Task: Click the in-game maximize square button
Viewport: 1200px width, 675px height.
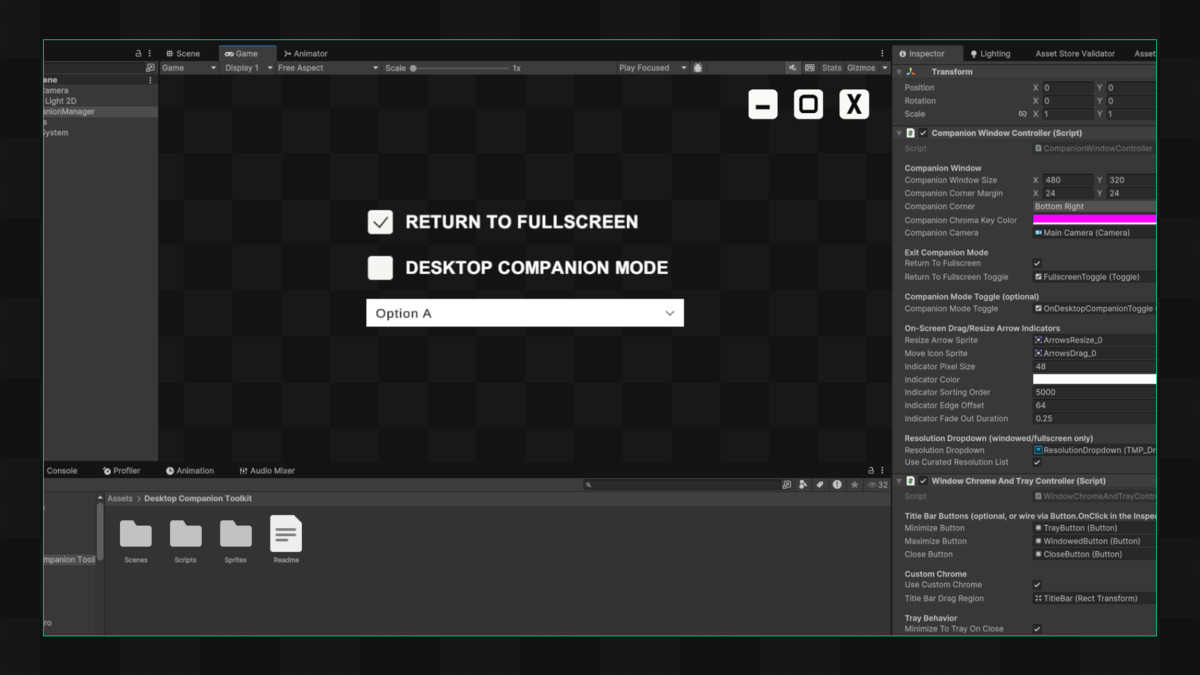Action: pos(809,104)
